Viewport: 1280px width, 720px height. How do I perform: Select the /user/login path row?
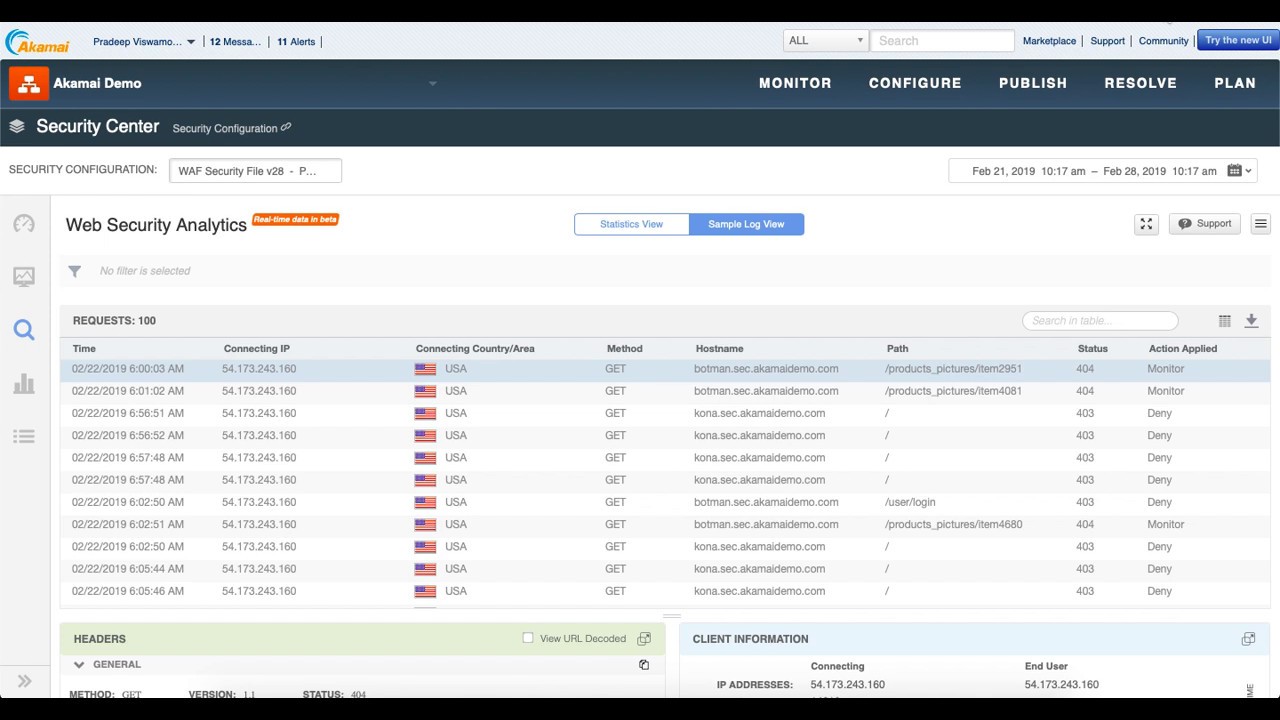pos(665,502)
